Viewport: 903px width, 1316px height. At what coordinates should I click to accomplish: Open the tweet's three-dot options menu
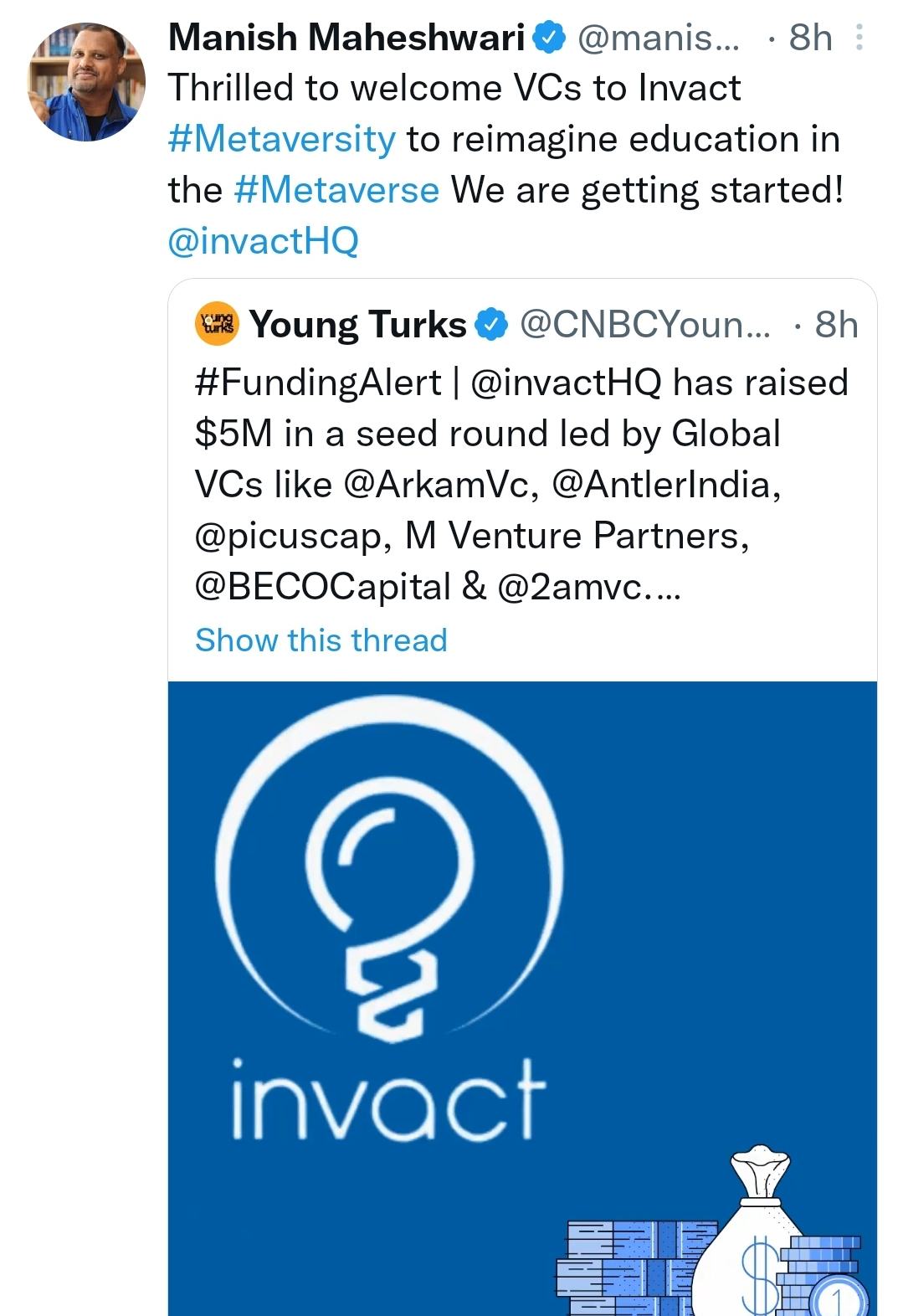tap(857, 37)
